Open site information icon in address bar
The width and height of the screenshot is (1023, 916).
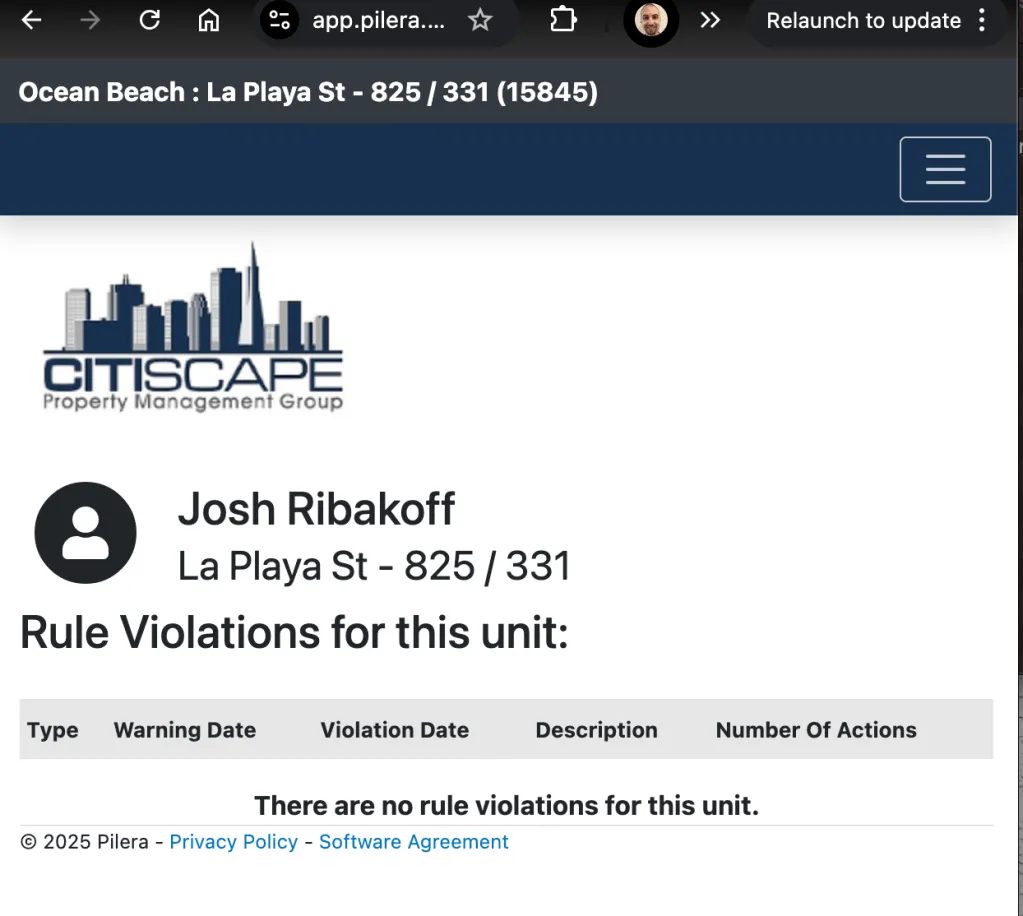280,20
